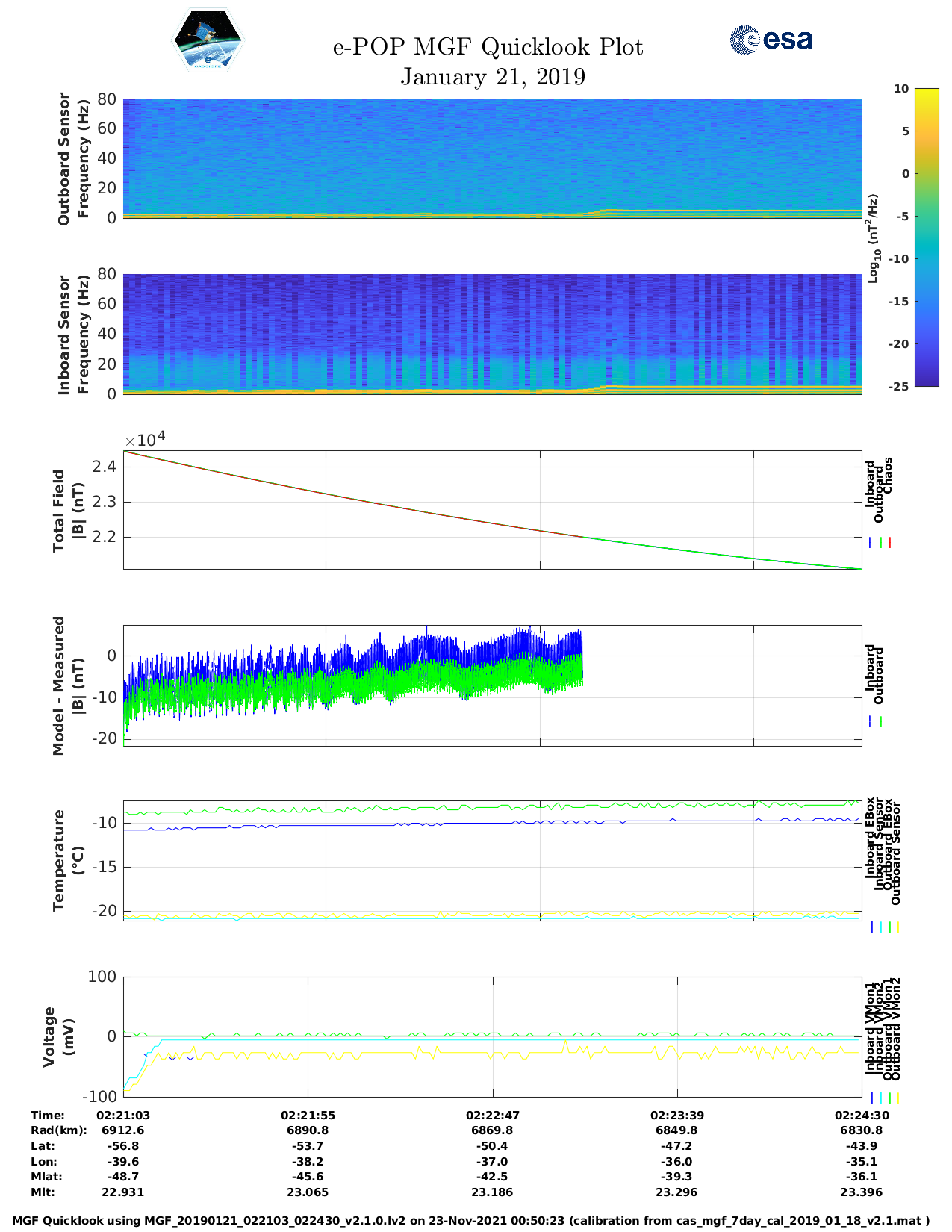952x1232 pixels.
Task: Click the ESA logo
Action: point(771,40)
